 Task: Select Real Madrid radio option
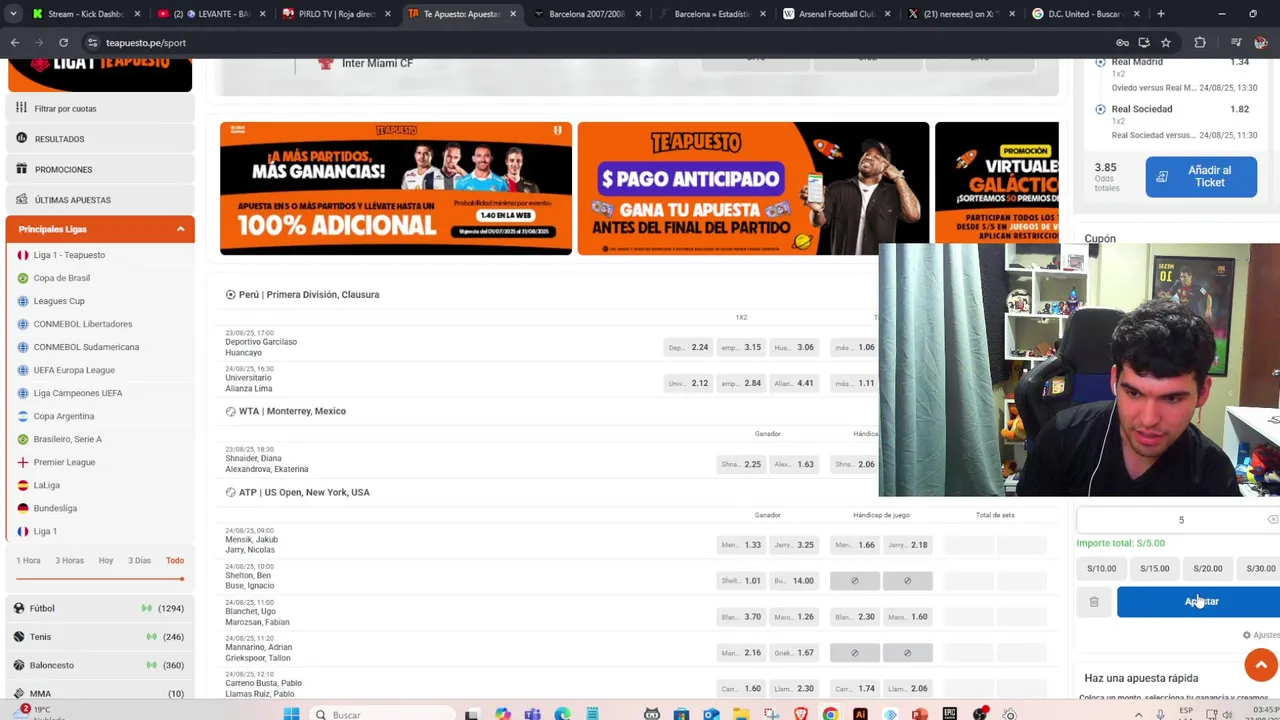1100,62
